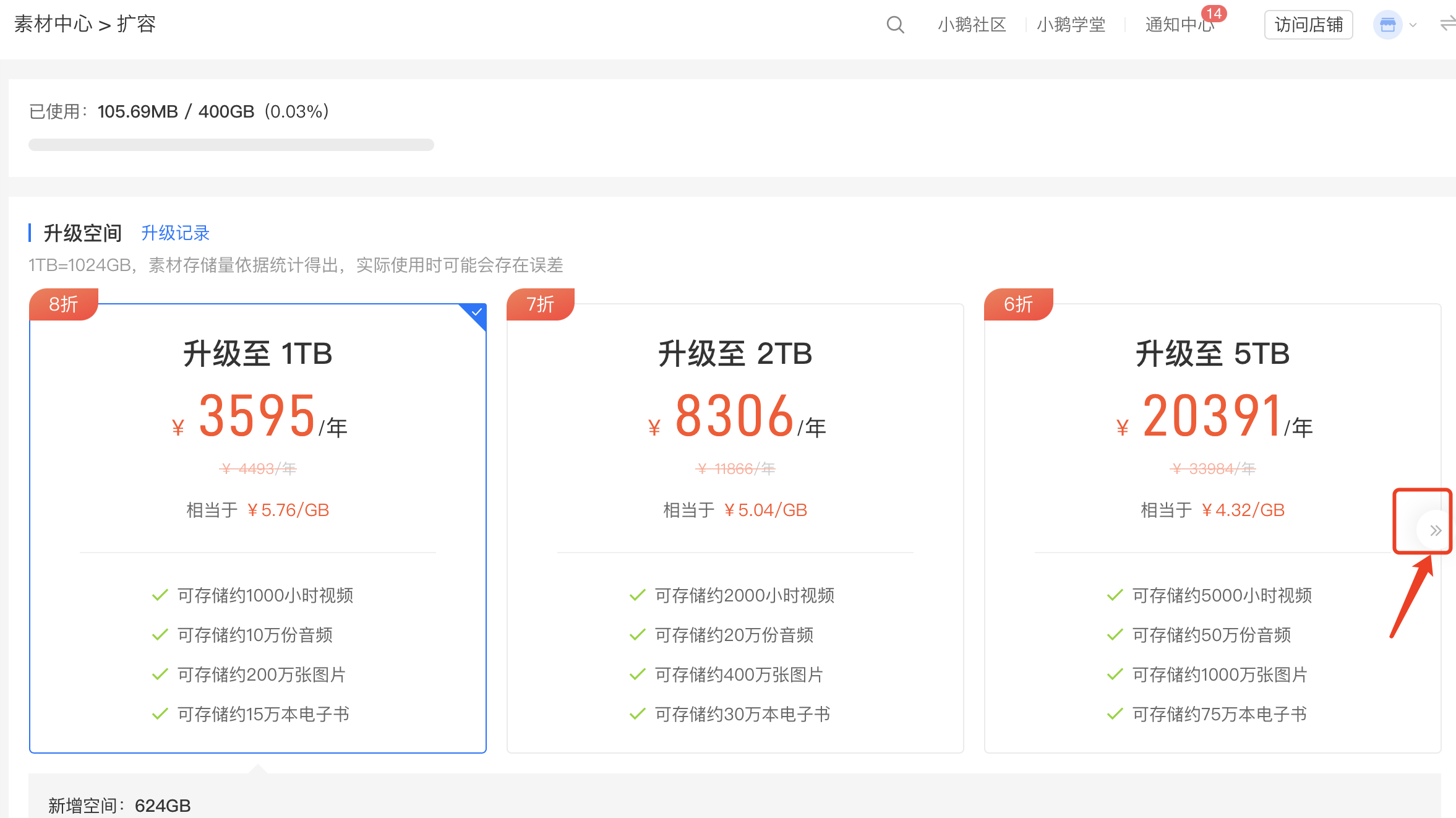This screenshot has height=818, width=1456.
Task: Click checkmark icon beside 可存储约200万张图片
Action: click(x=160, y=674)
